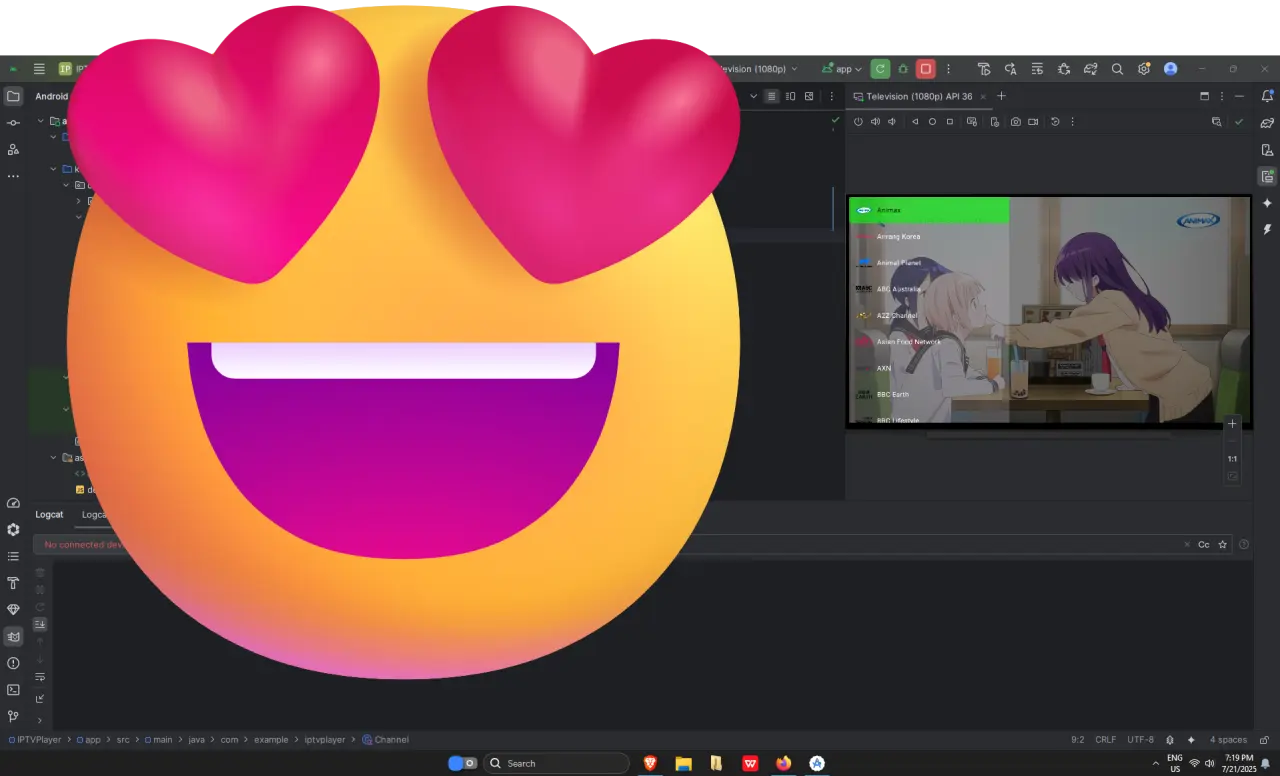The width and height of the screenshot is (1280, 776).
Task: Open More tool windows ellipsis in left sidebar
Action: pyautogui.click(x=13, y=176)
